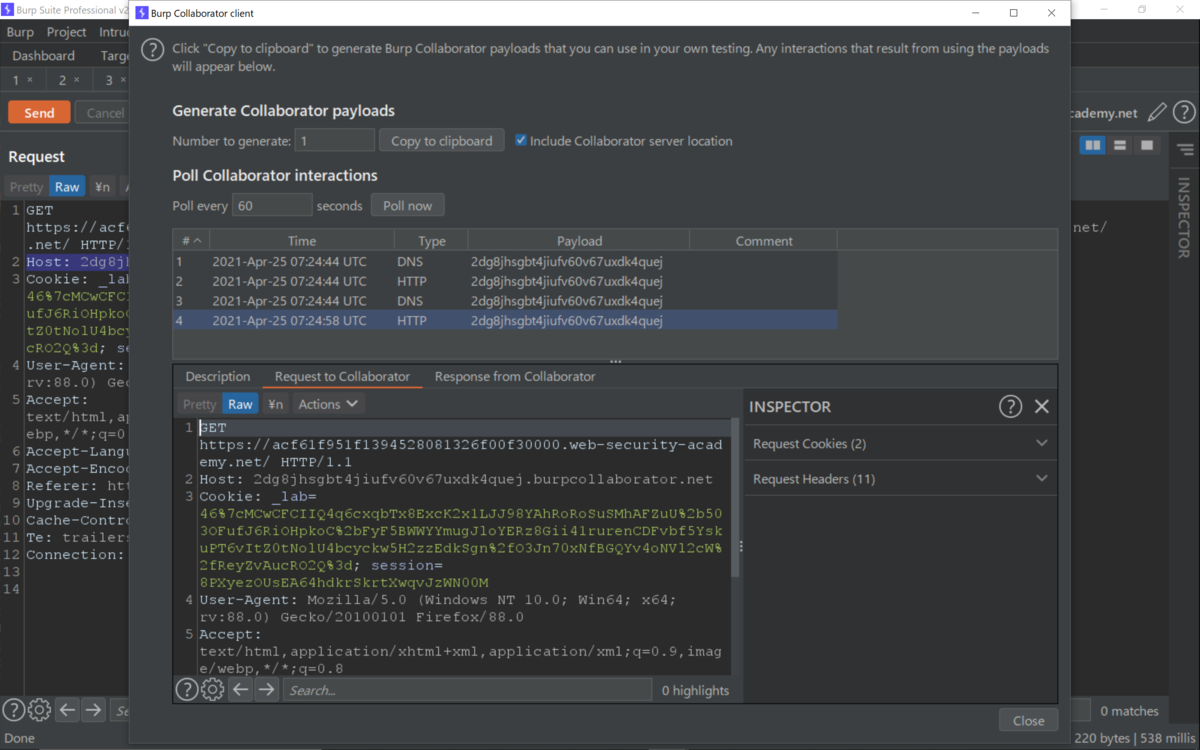Click Send button in Repeater
The height and width of the screenshot is (750, 1200).
(x=39, y=113)
